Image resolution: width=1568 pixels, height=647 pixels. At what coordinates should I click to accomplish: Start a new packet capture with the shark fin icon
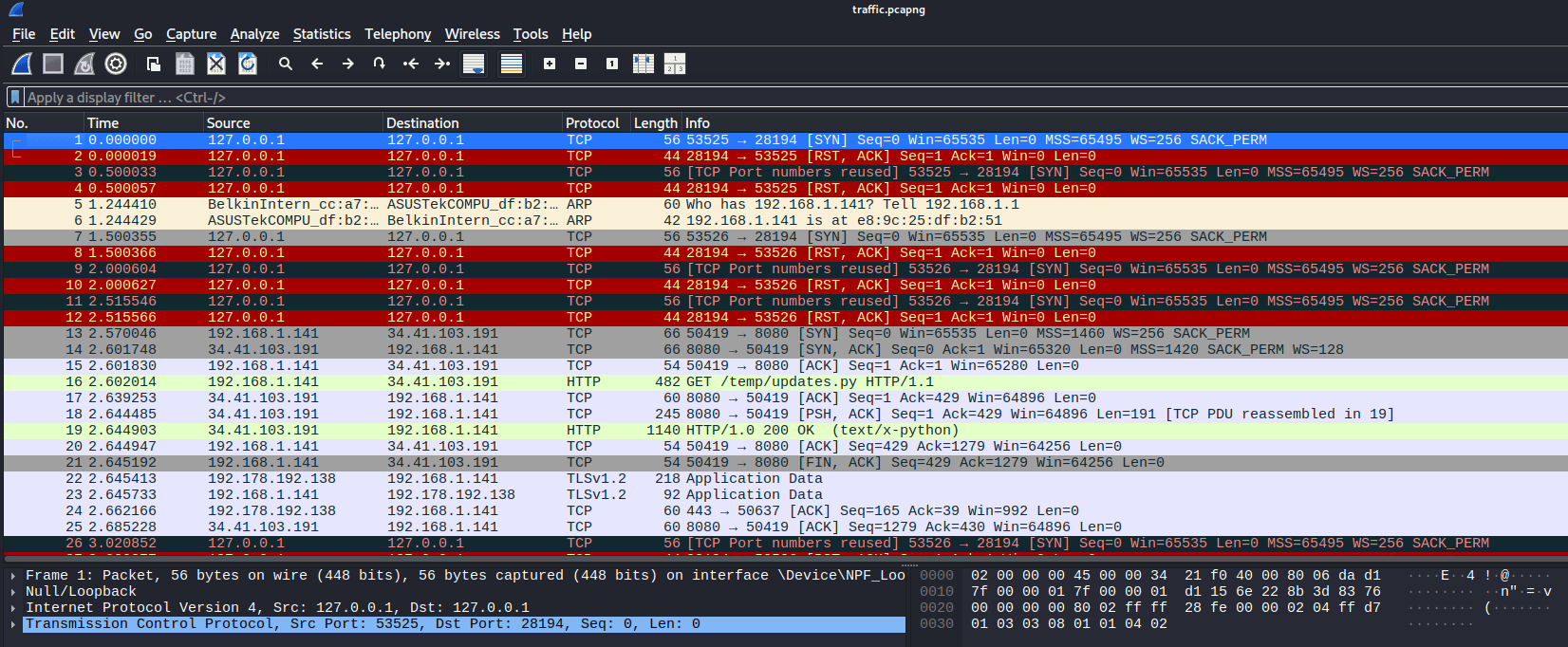[x=22, y=64]
